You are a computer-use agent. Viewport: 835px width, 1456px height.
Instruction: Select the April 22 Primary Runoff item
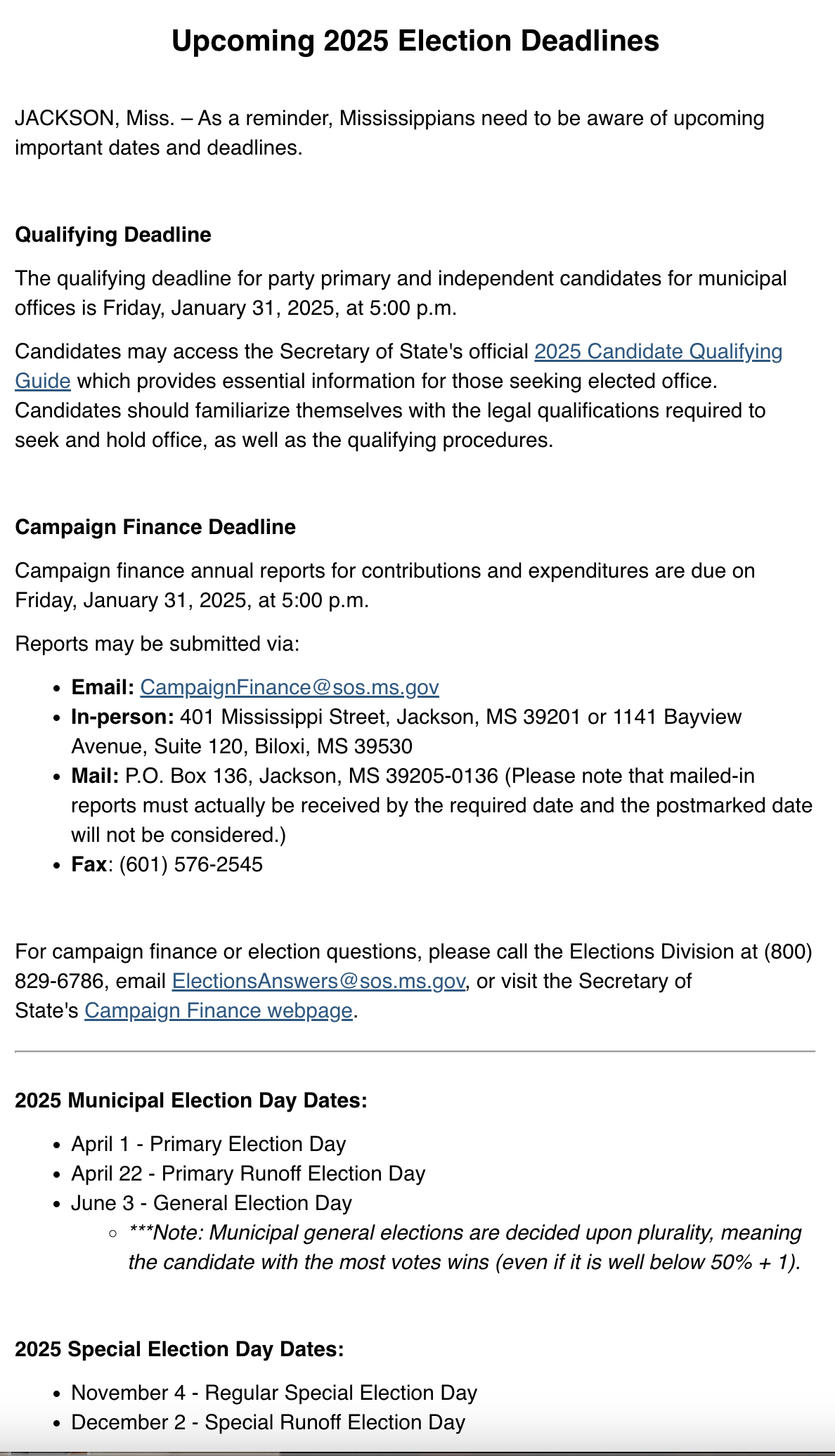click(249, 1174)
